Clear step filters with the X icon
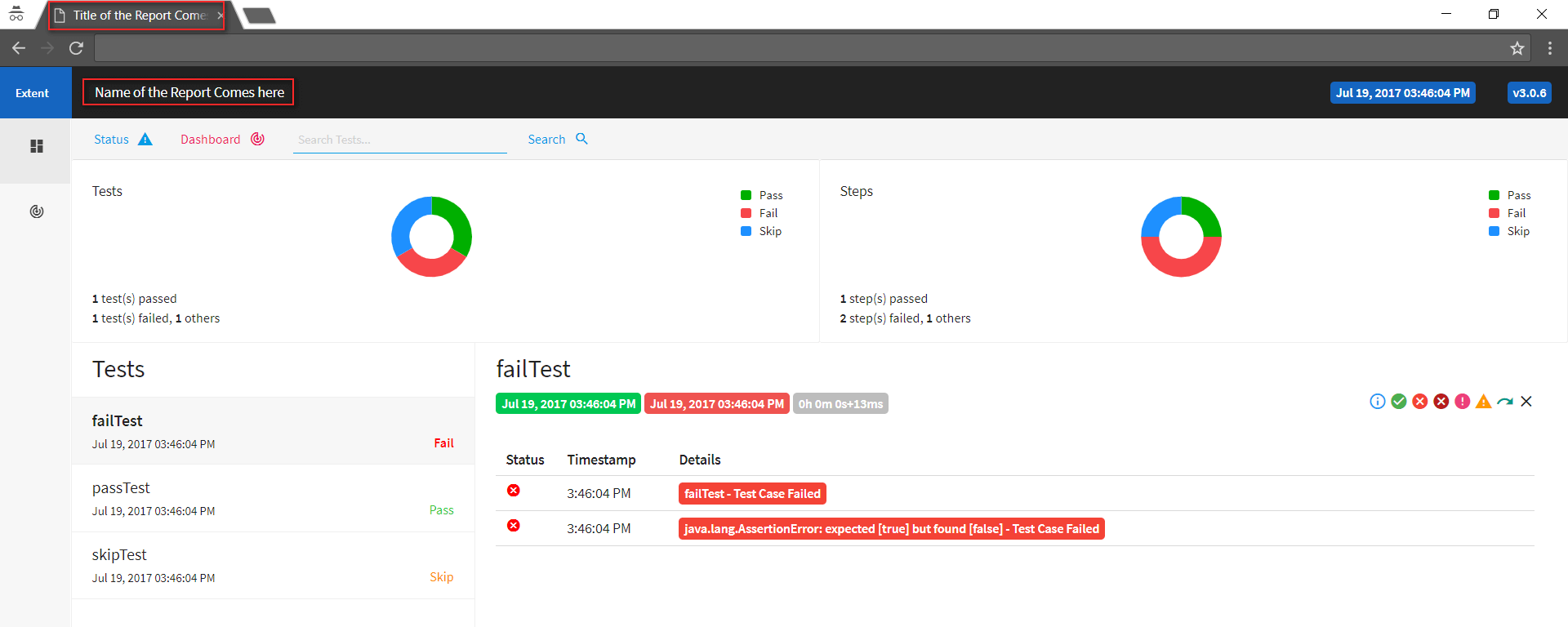This screenshot has width=1568, height=627. (1526, 401)
